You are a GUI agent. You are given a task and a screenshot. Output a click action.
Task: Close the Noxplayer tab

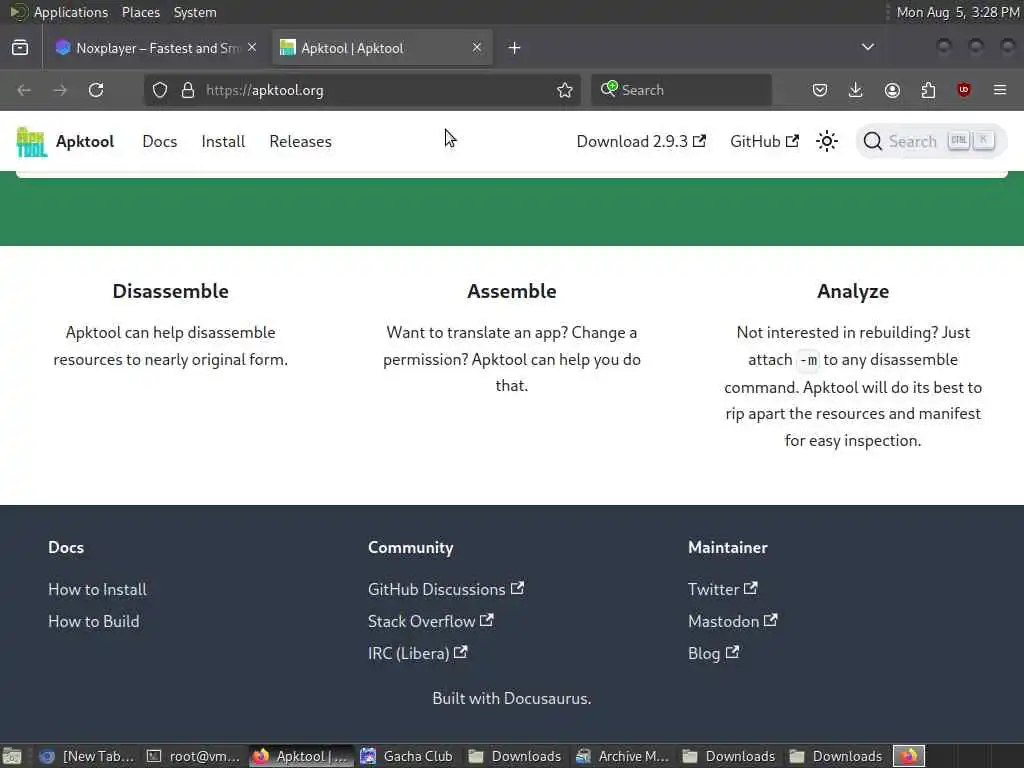point(252,48)
